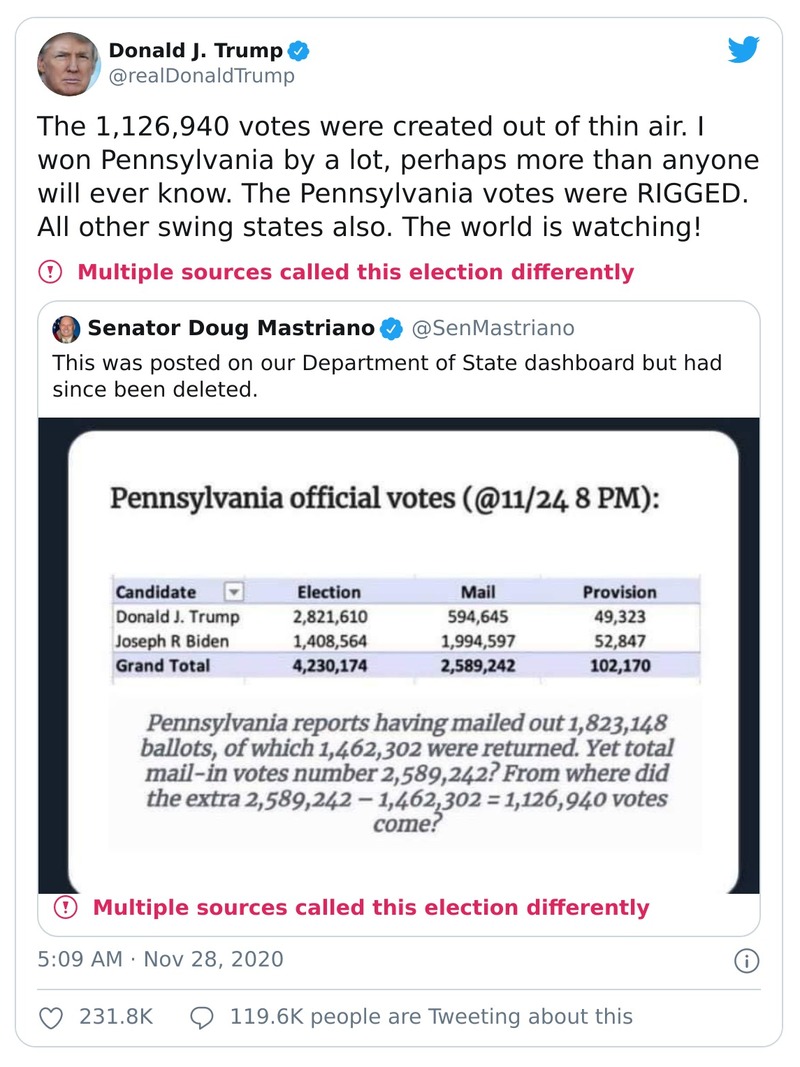Click Senator Doug Mastriano's verified badge

click(393, 328)
